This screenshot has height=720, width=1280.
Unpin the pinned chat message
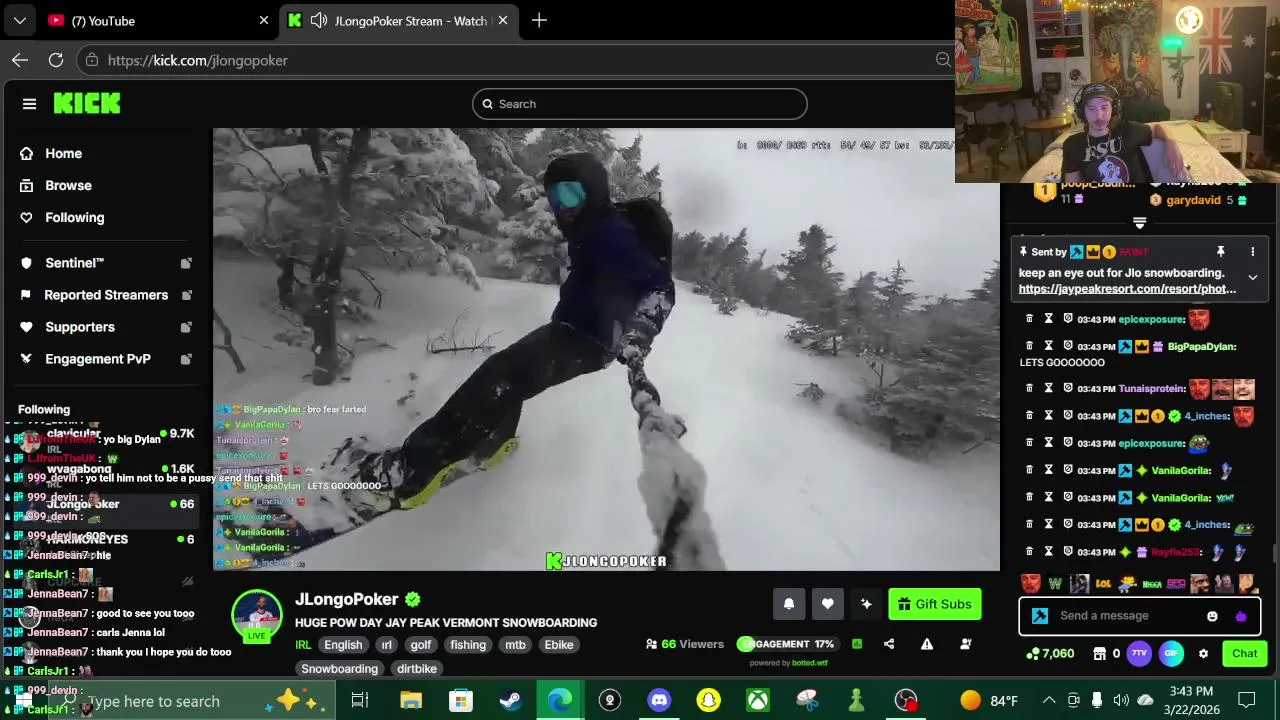[x=1220, y=252]
